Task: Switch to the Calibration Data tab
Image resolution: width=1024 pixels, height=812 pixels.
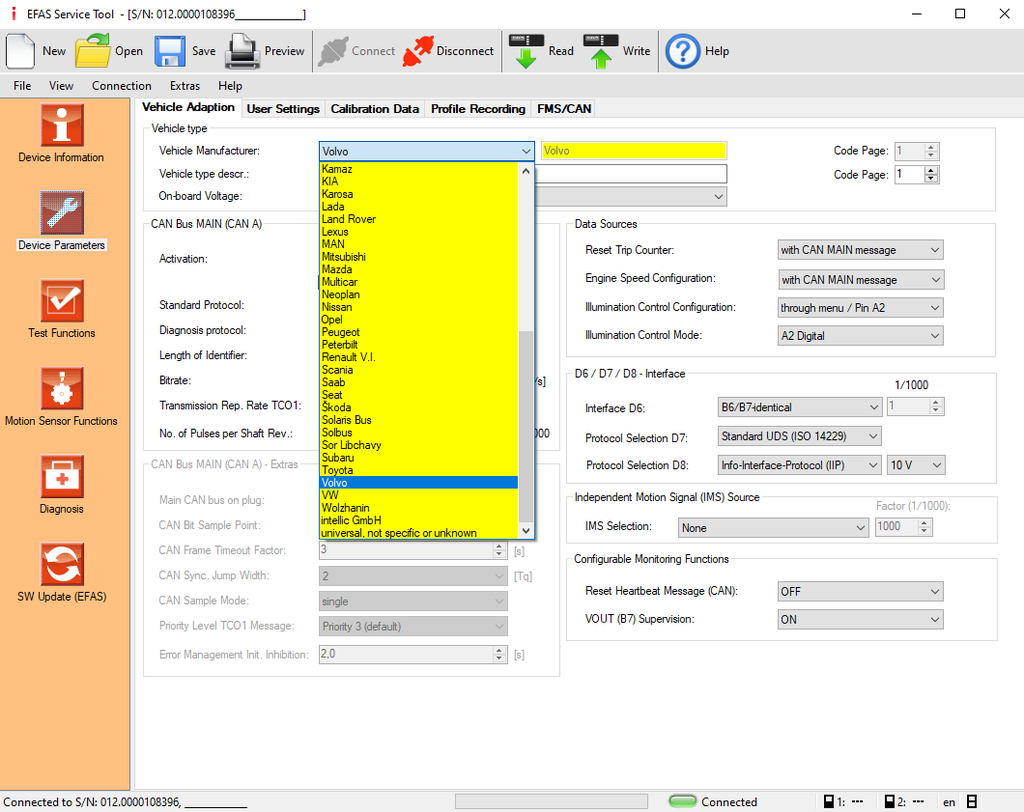Action: pos(375,109)
